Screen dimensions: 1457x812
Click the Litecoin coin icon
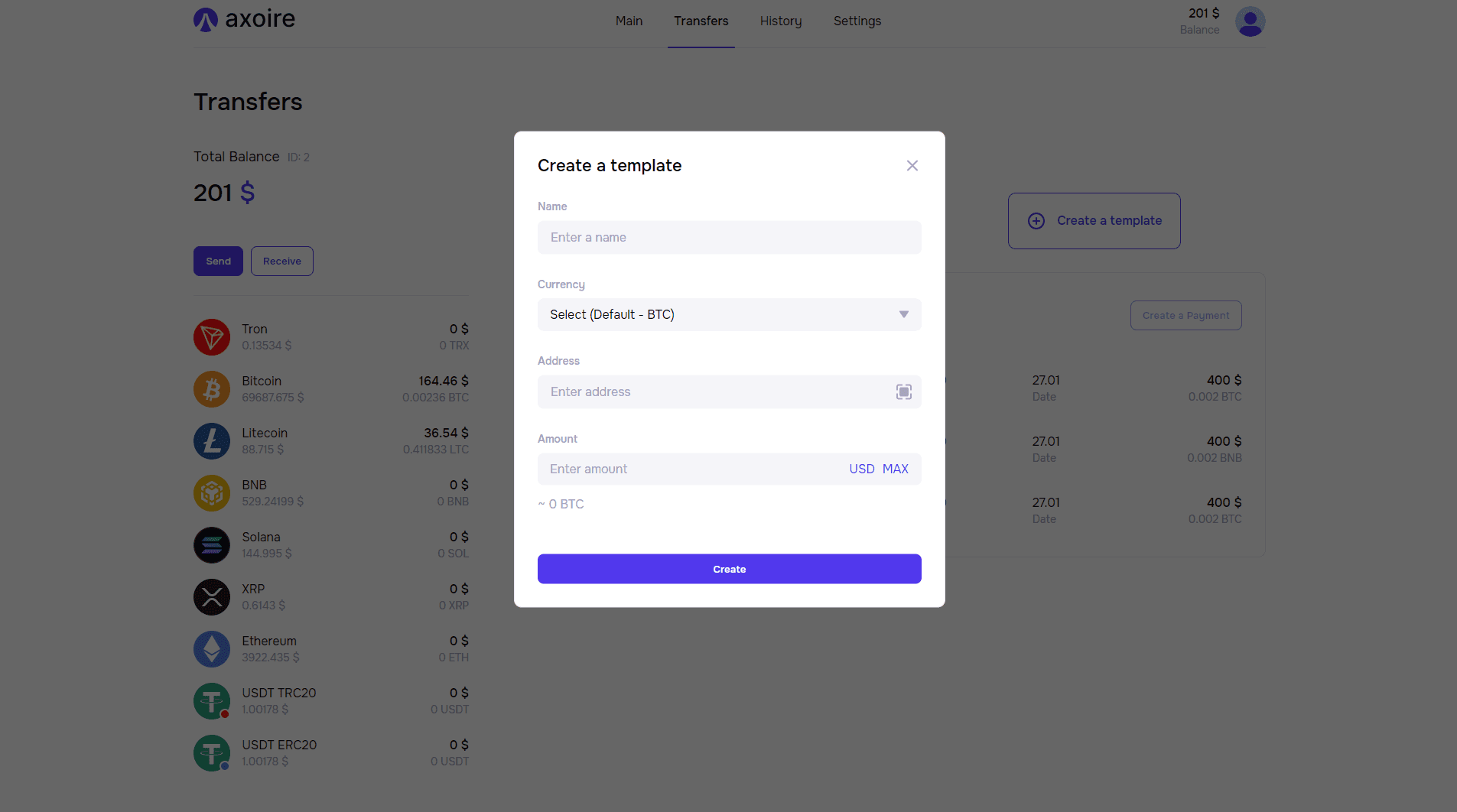pos(212,441)
